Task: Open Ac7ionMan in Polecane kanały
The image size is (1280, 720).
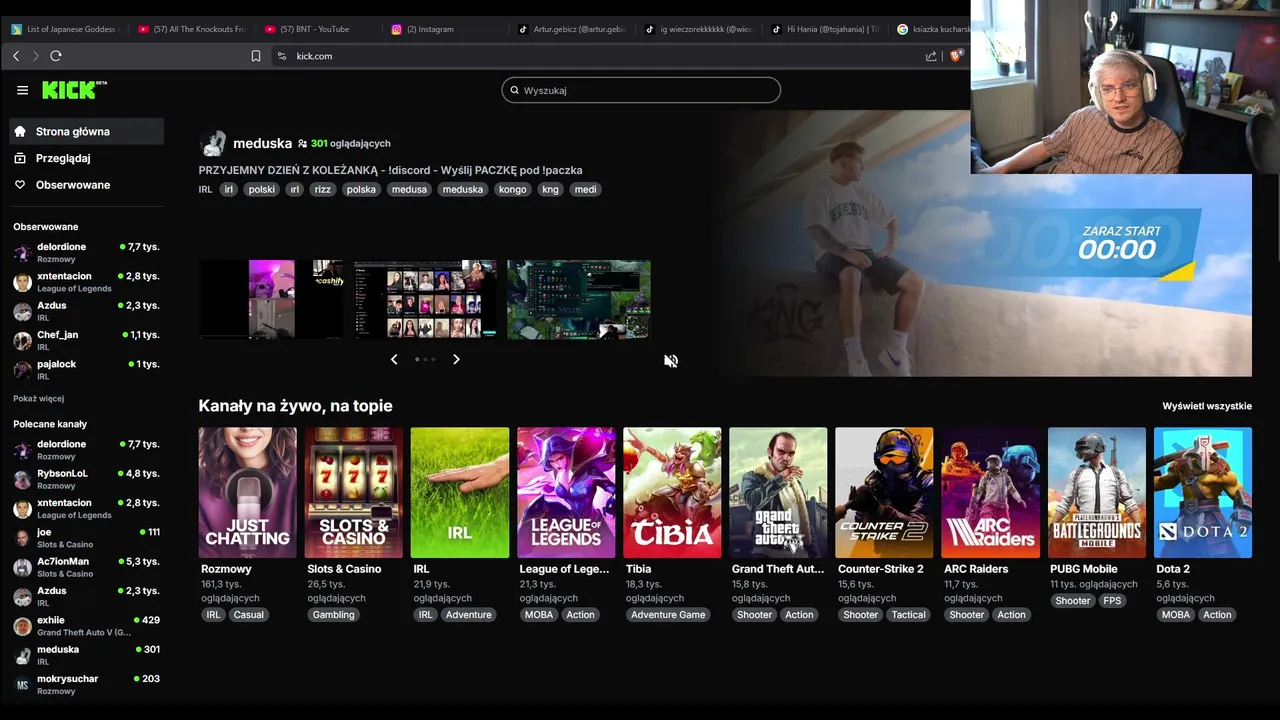Action: click(86, 567)
